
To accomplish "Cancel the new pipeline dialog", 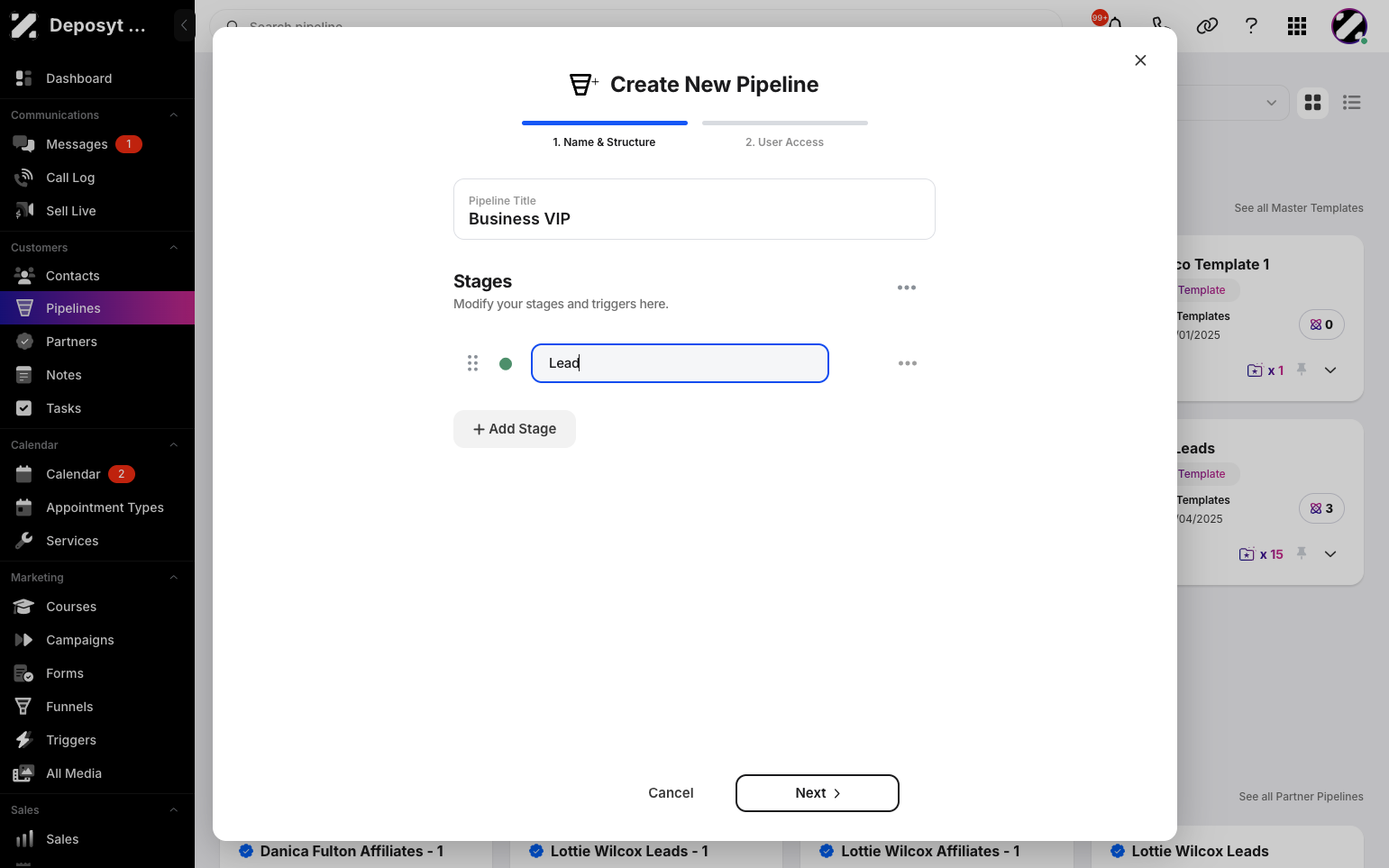I will pos(671,793).
